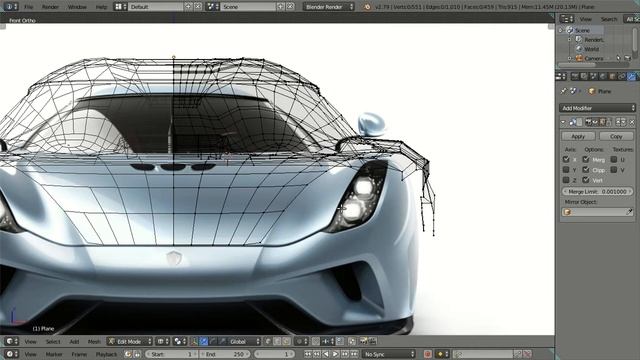Open the Render Layers properties tab
The image size is (640, 360).
click(x=584, y=76)
